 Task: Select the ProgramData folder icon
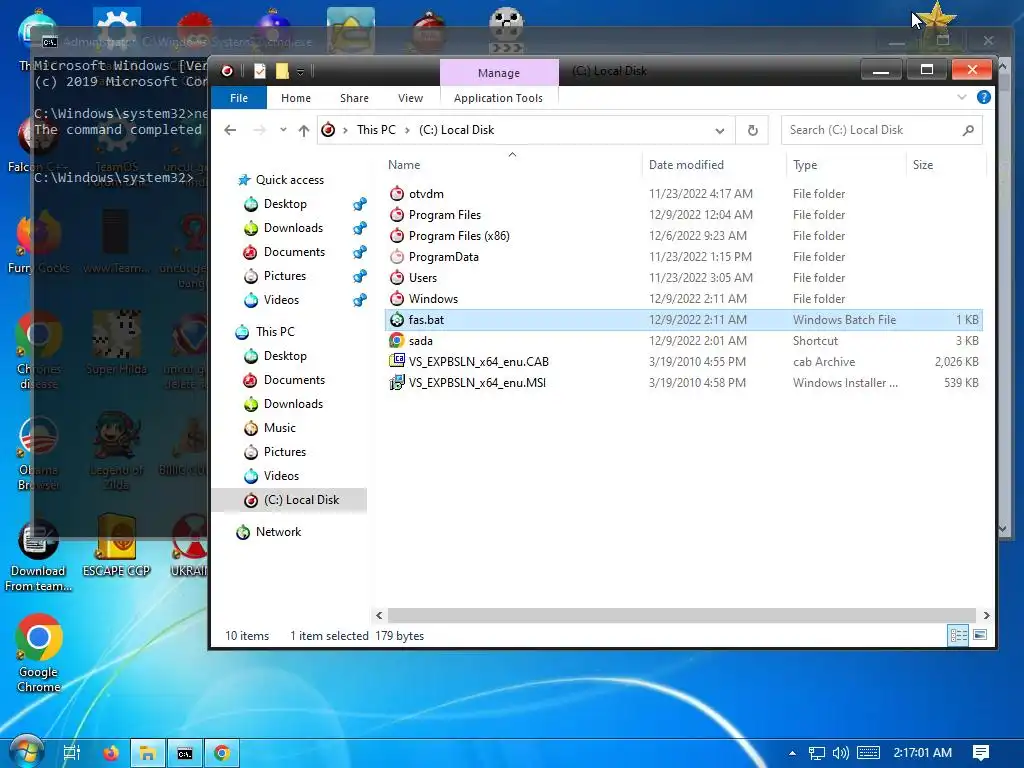coord(396,257)
